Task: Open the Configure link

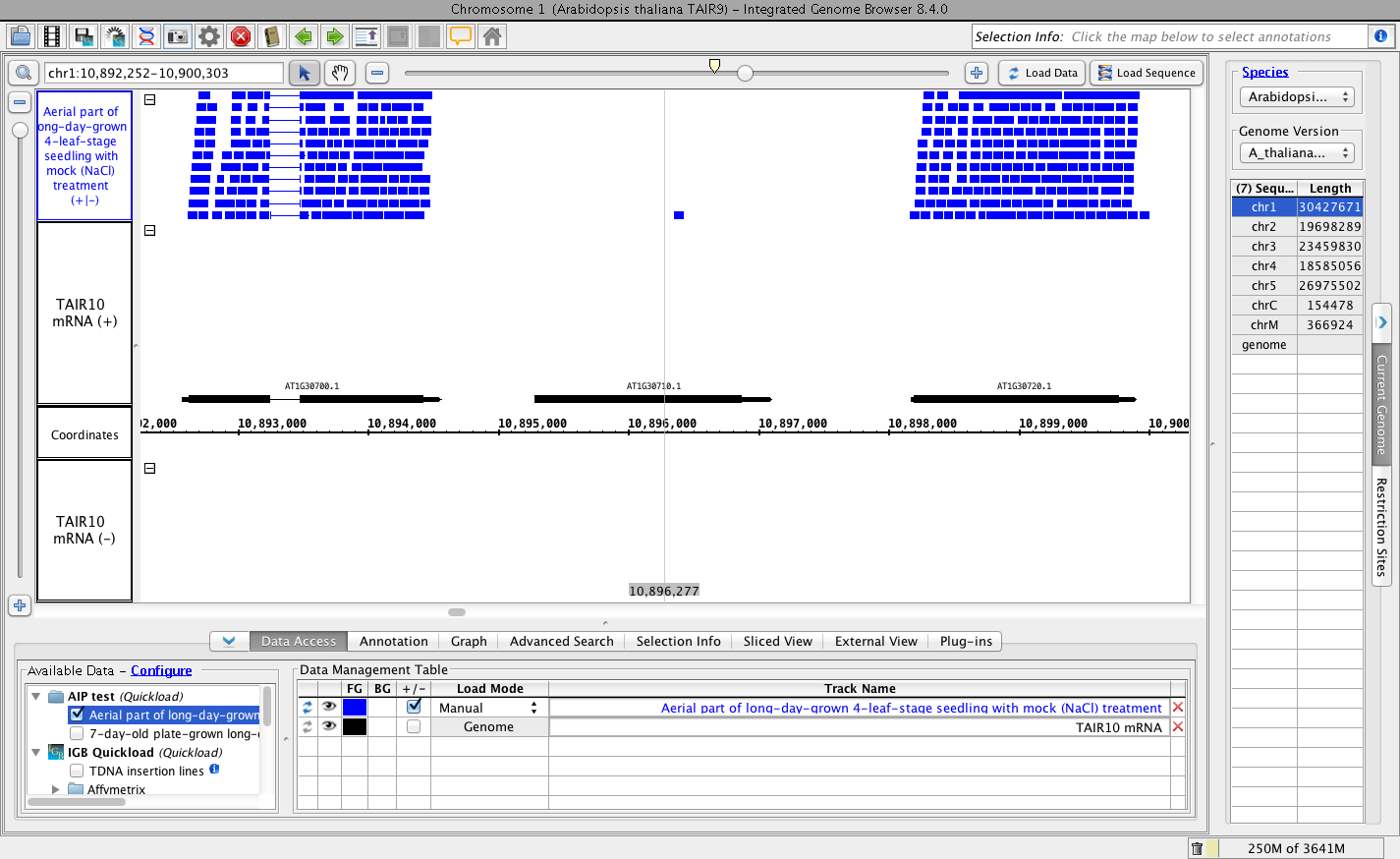Action: [x=161, y=671]
